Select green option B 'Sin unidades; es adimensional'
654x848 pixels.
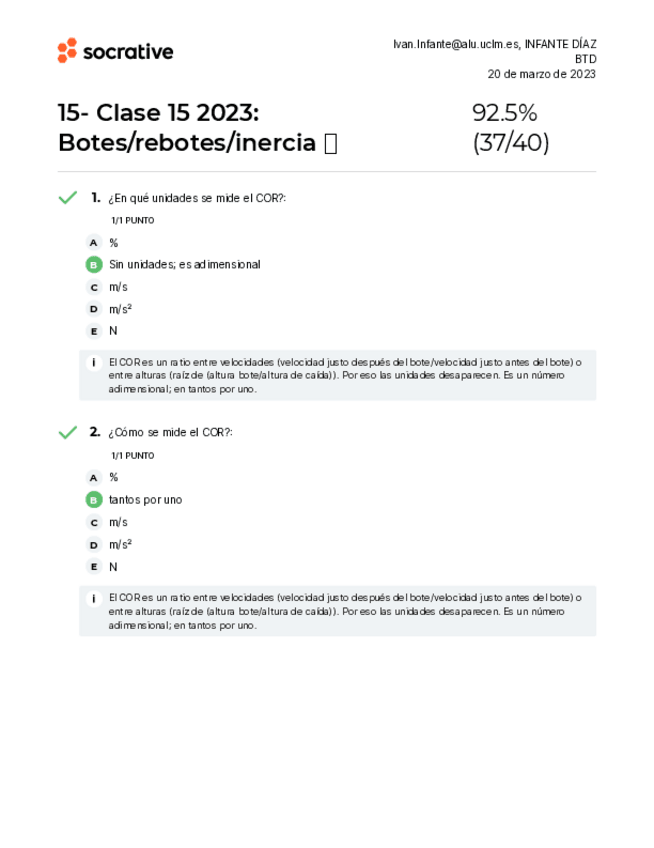(x=94, y=265)
